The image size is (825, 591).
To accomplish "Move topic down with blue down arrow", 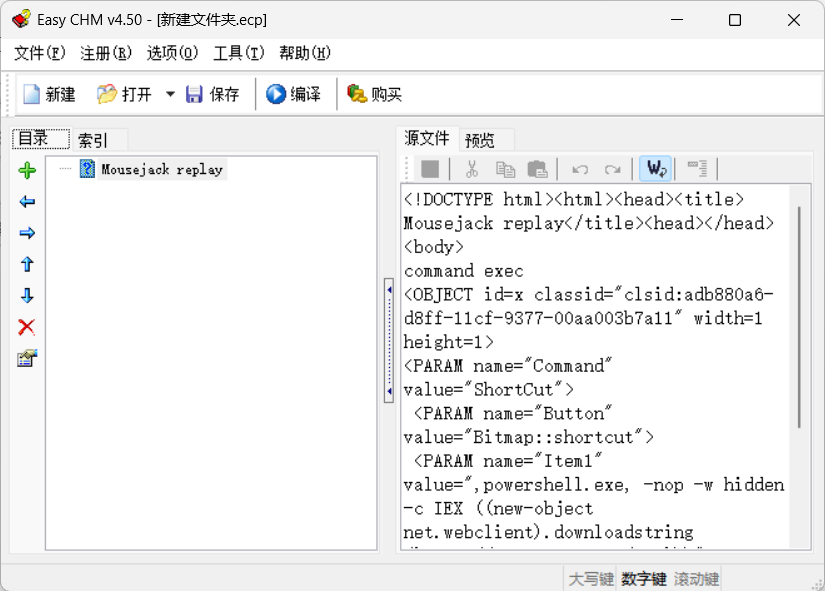I will click(x=27, y=296).
